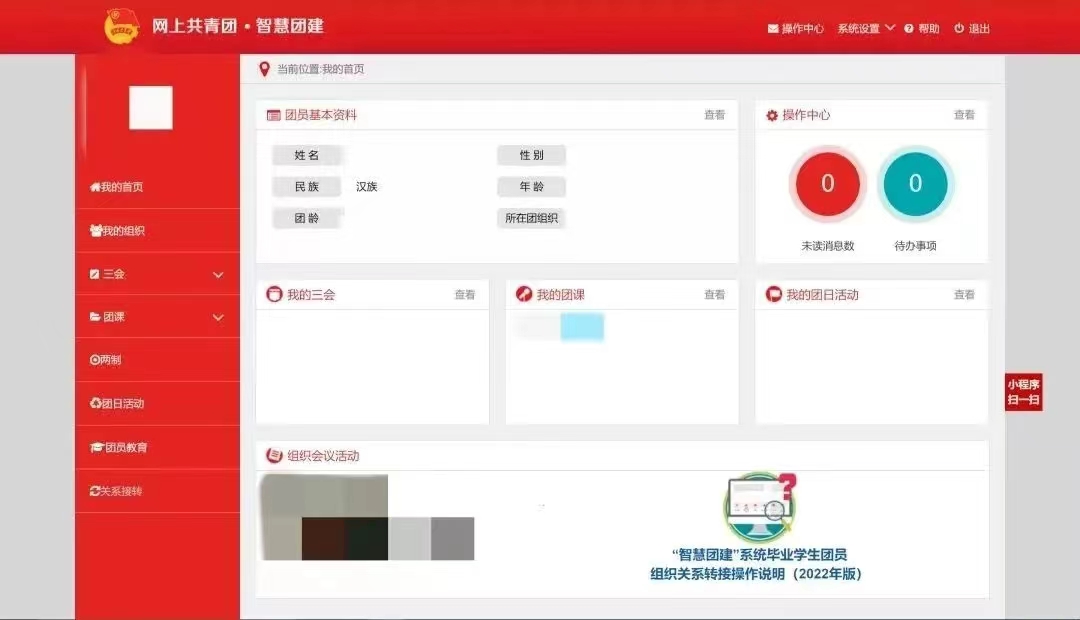This screenshot has height=620, width=1080.
Task: Expand the 团课 sidebar submenu
Action: [x=218, y=318]
